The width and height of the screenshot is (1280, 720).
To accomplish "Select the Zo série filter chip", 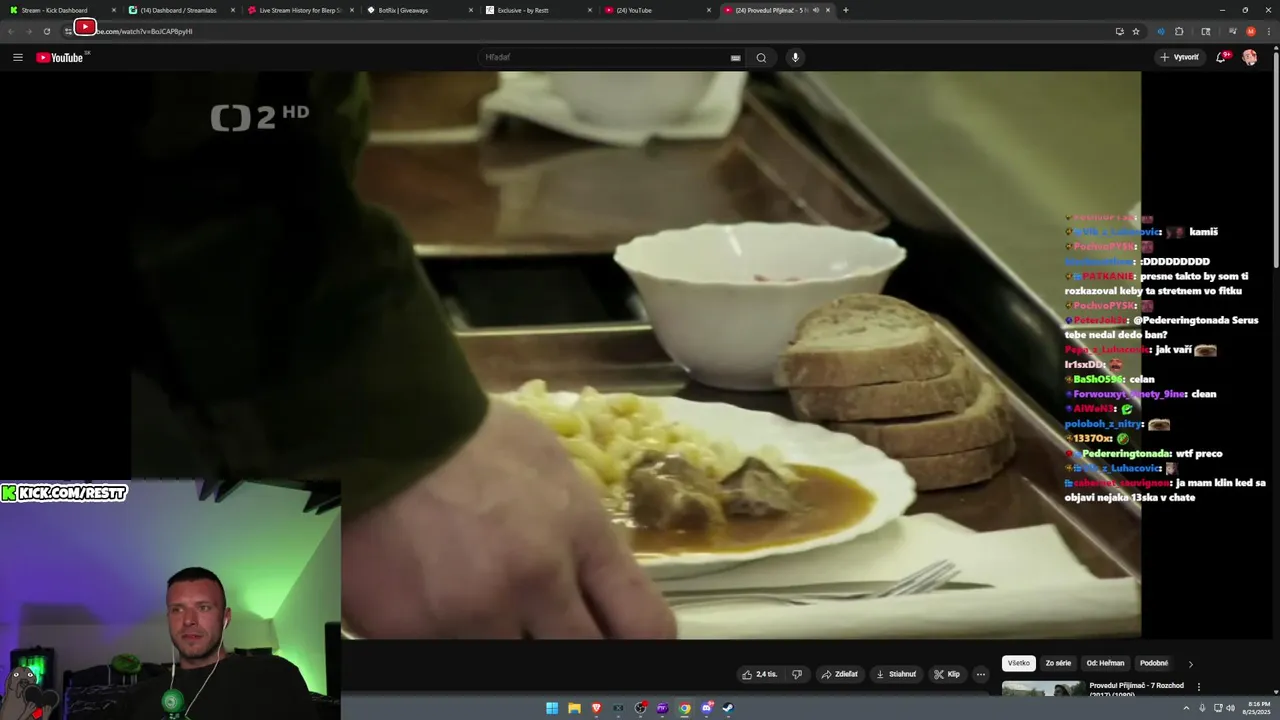I will pyautogui.click(x=1058, y=663).
